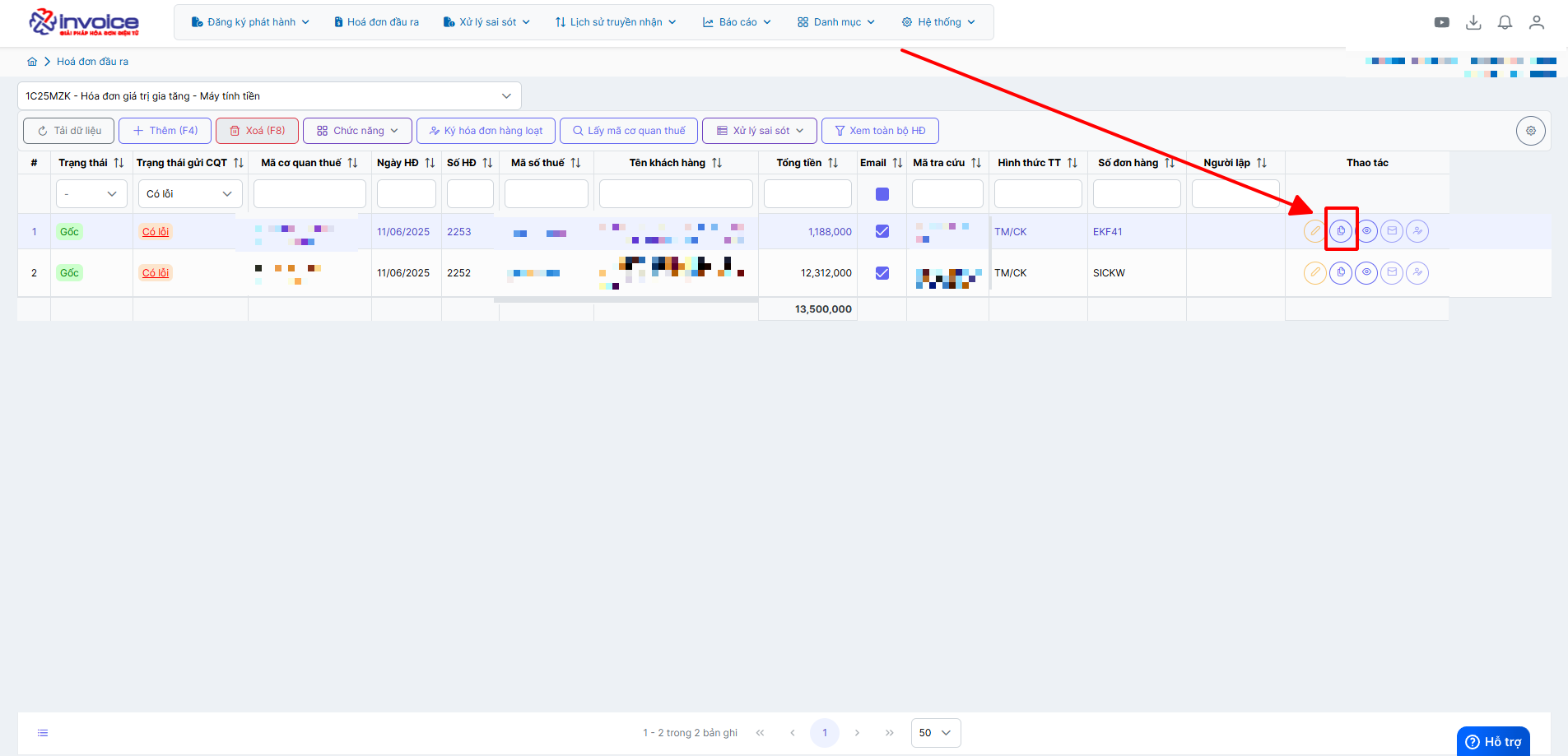Open Lịch sử truyền nhận menu
This screenshot has height=756, width=1568.
tap(616, 22)
